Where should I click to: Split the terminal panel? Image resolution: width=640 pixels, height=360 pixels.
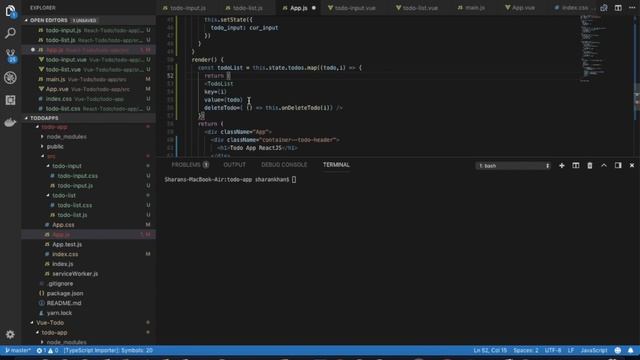coord(576,165)
